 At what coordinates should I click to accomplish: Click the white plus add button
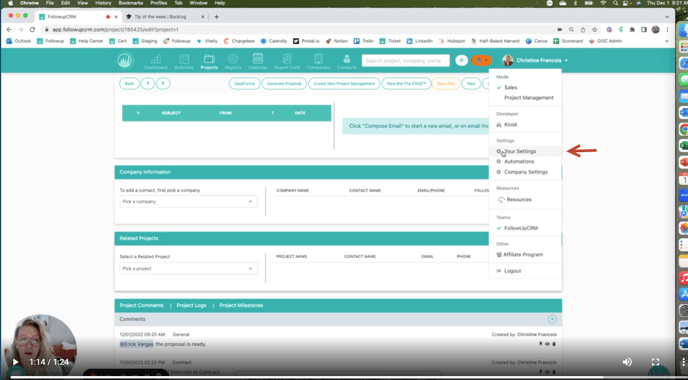(461, 61)
